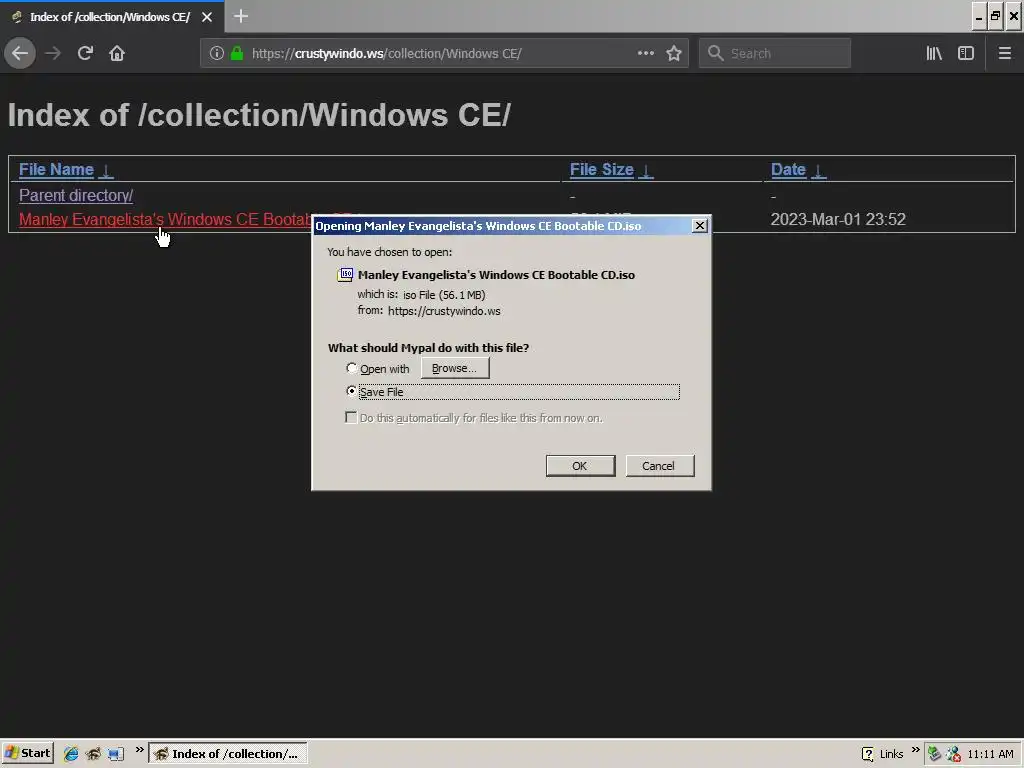Click the Manley Evangelista's Windows CE ISO link
Screen dimensions: 1024x768
[165, 219]
